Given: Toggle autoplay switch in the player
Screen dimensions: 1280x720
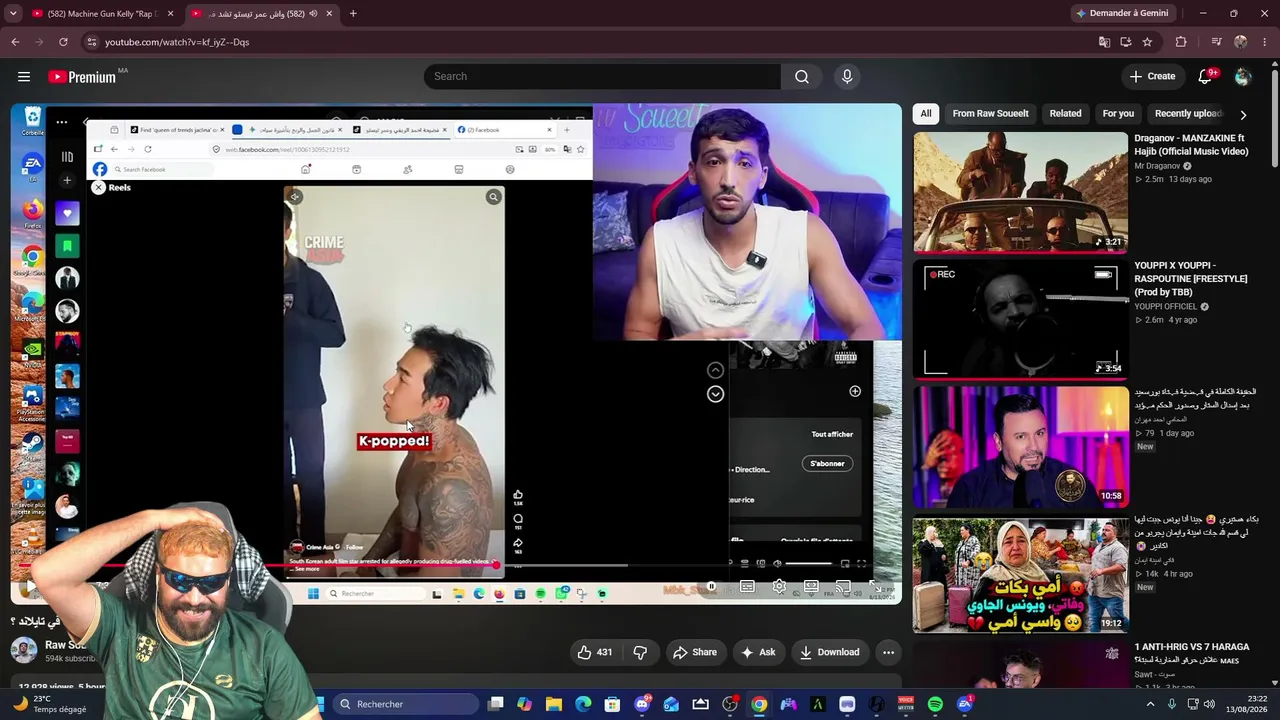Looking at the screenshot, I should (x=711, y=587).
